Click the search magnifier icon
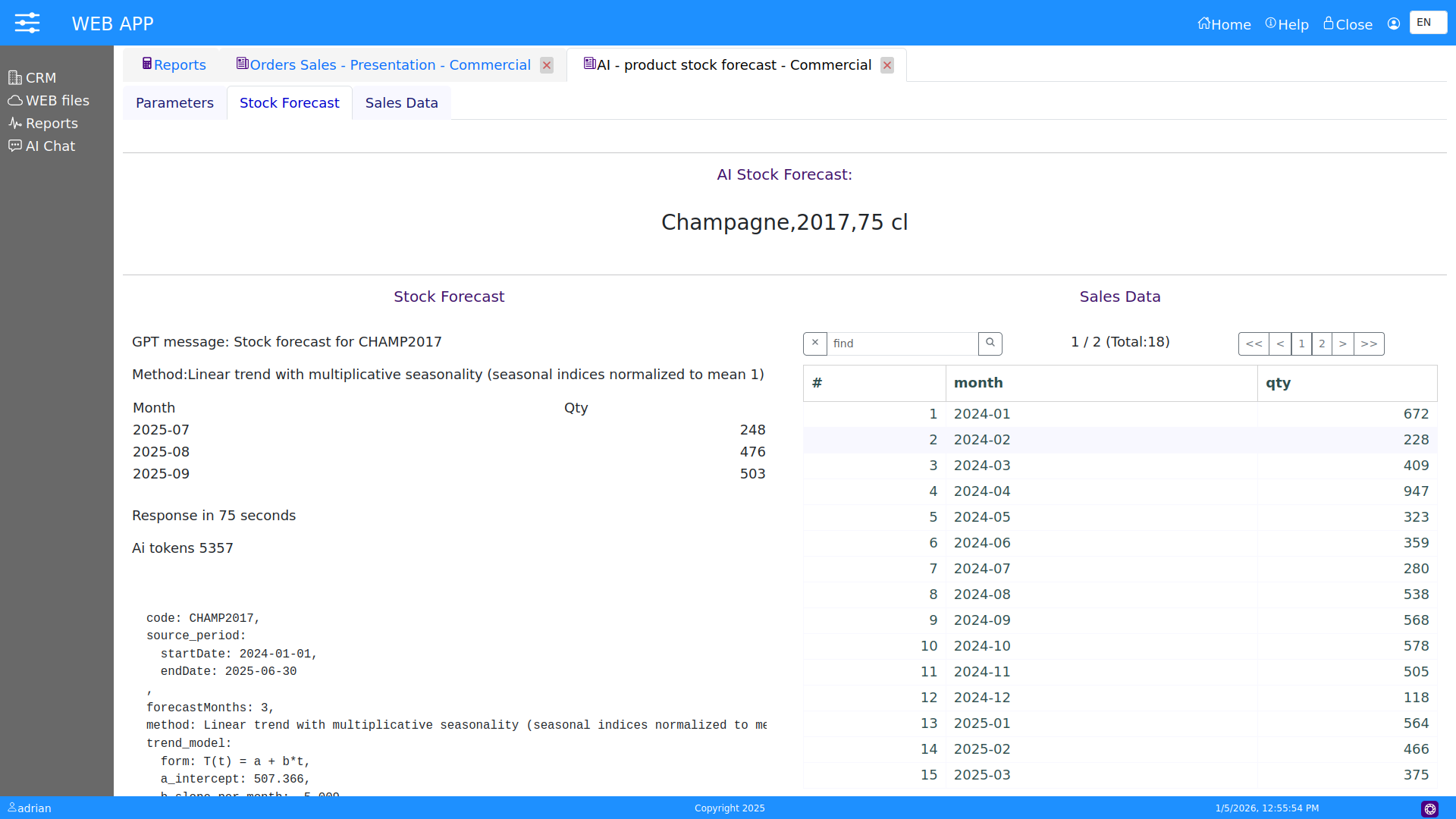The width and height of the screenshot is (1456, 819). point(990,343)
